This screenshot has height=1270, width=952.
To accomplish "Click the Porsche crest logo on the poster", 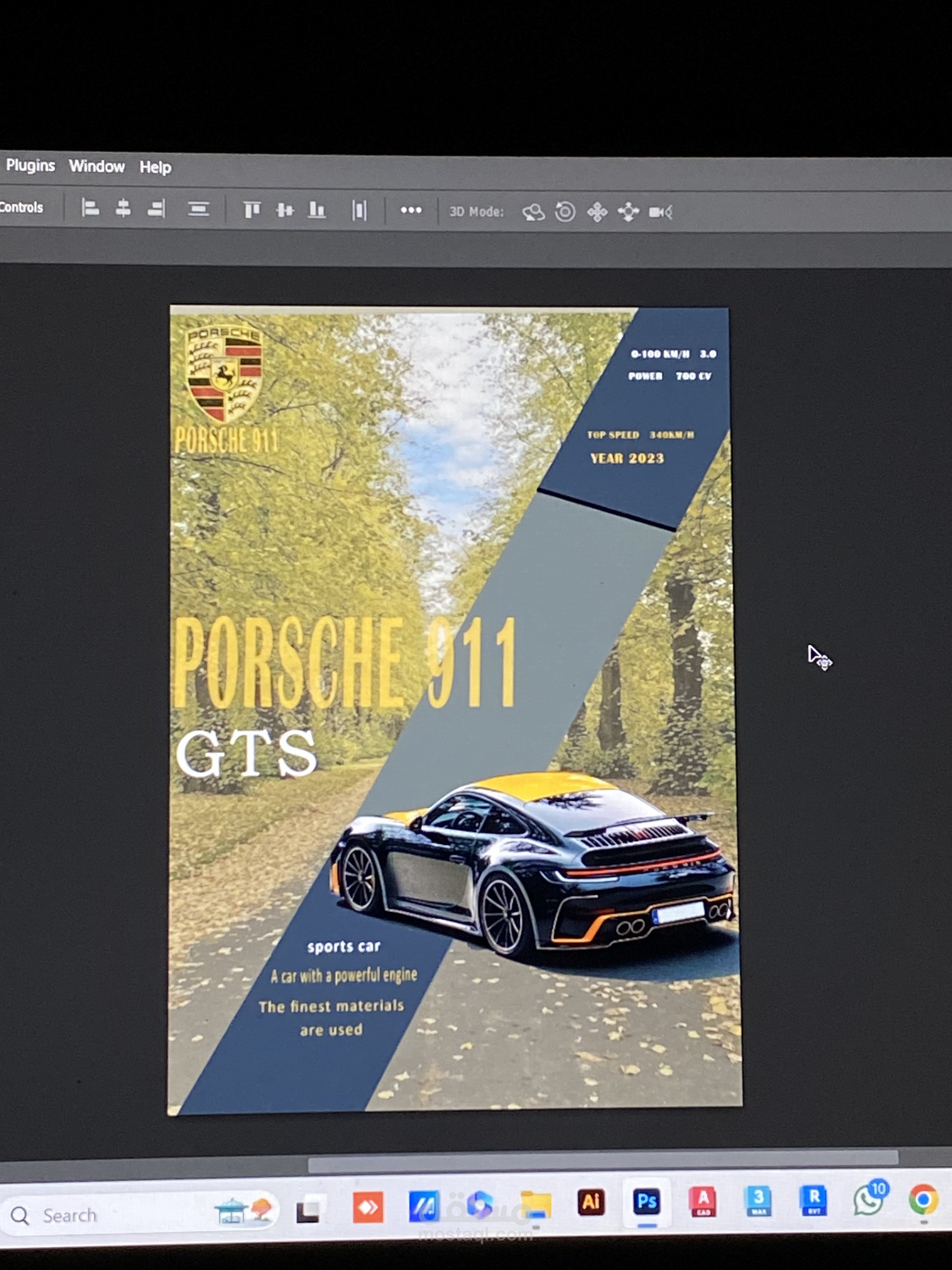I will coord(225,374).
